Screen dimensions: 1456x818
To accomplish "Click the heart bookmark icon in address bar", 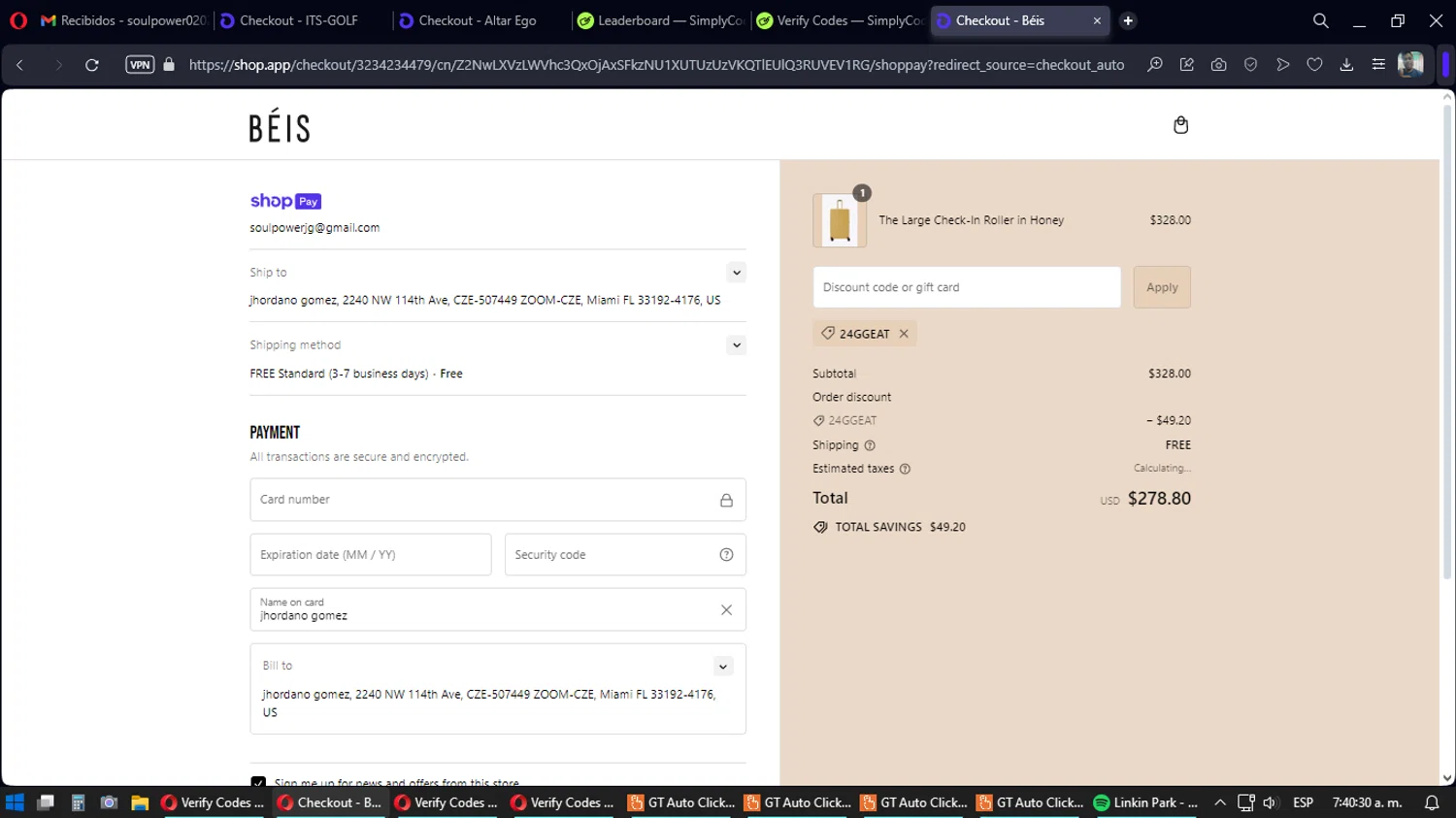I will (x=1314, y=65).
